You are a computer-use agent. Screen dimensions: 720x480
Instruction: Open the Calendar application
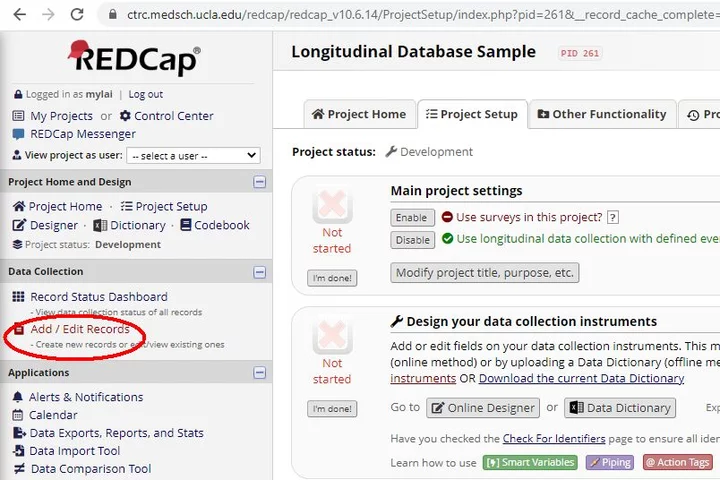(x=53, y=415)
